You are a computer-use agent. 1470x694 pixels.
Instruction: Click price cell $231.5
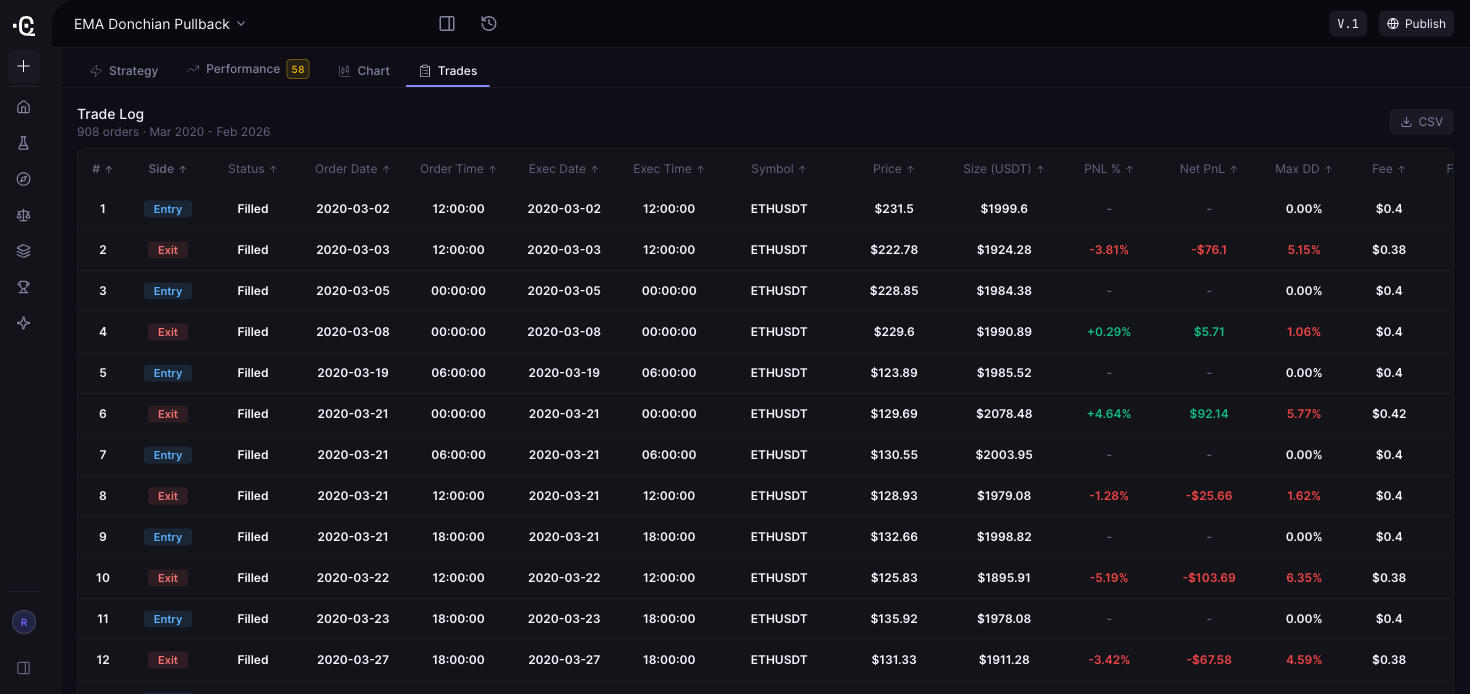coord(894,209)
